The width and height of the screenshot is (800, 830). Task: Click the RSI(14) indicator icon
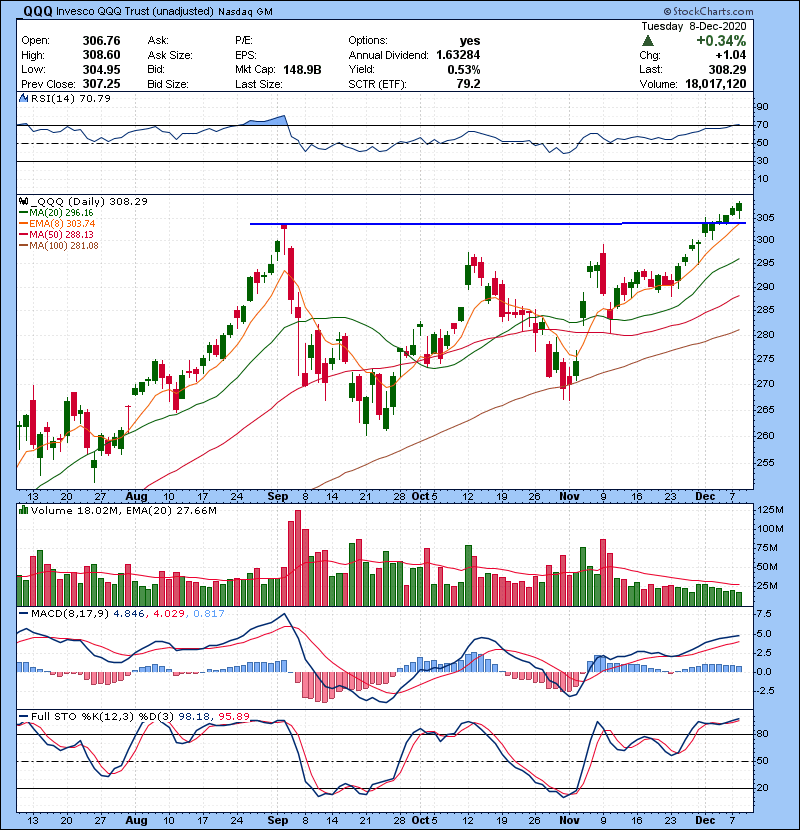coord(23,98)
